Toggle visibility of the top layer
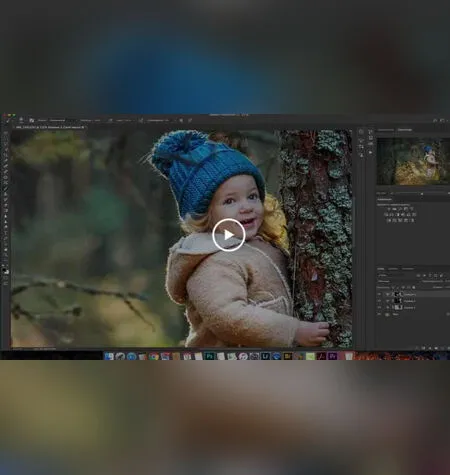The height and width of the screenshot is (475, 450). point(379,294)
